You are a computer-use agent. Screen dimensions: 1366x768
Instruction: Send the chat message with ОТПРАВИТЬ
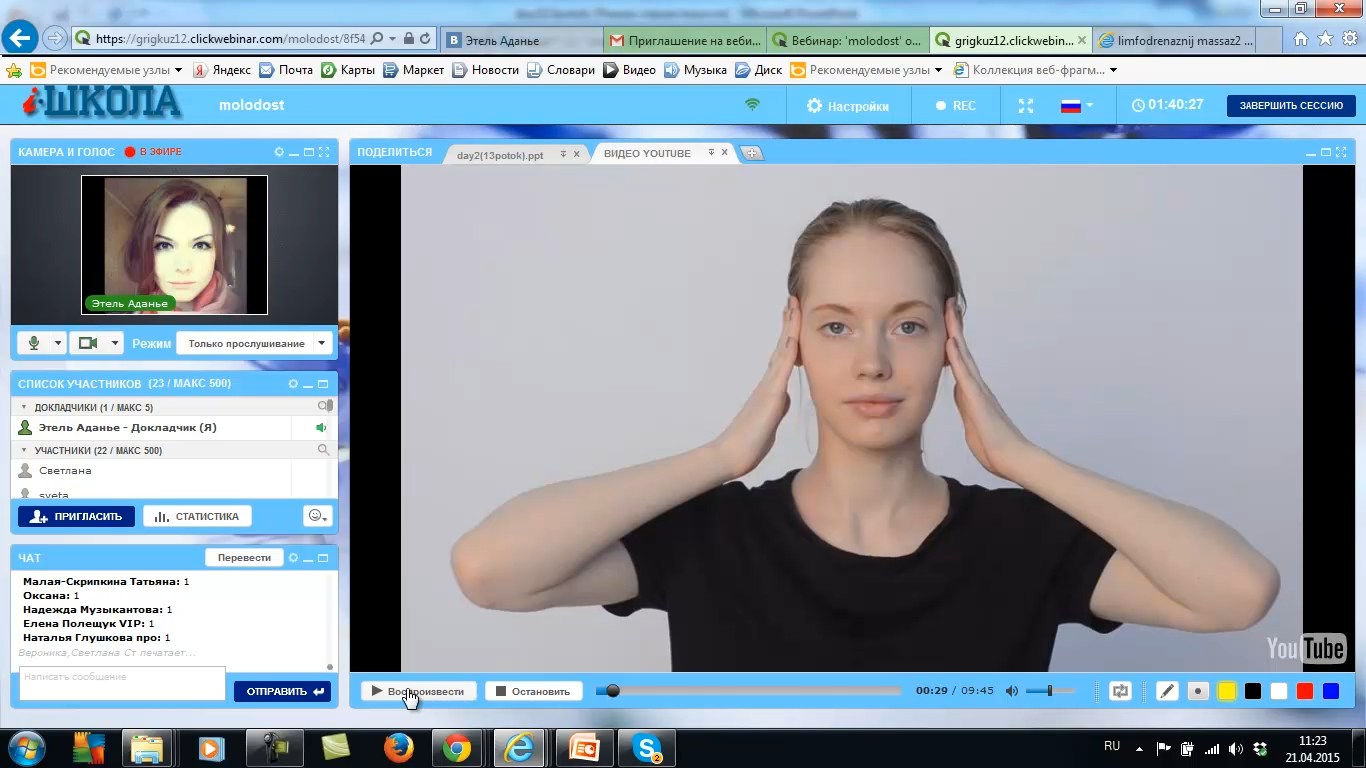tap(282, 691)
